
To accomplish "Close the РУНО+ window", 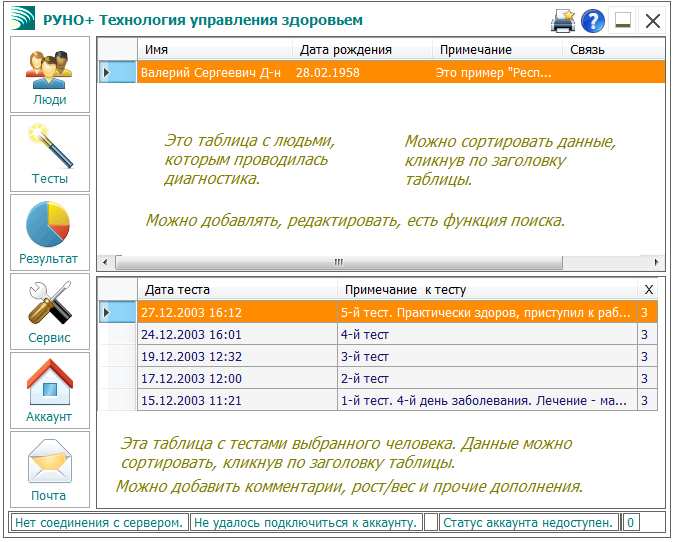I will 653,20.
